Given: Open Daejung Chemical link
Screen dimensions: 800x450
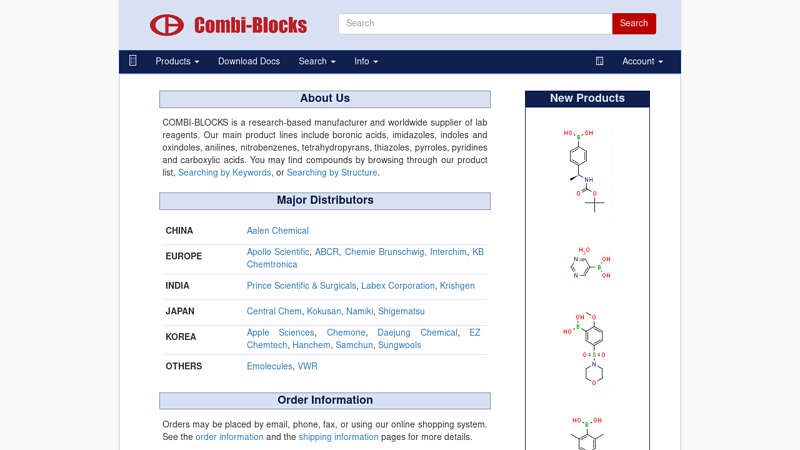Looking at the screenshot, I should (x=417, y=333).
